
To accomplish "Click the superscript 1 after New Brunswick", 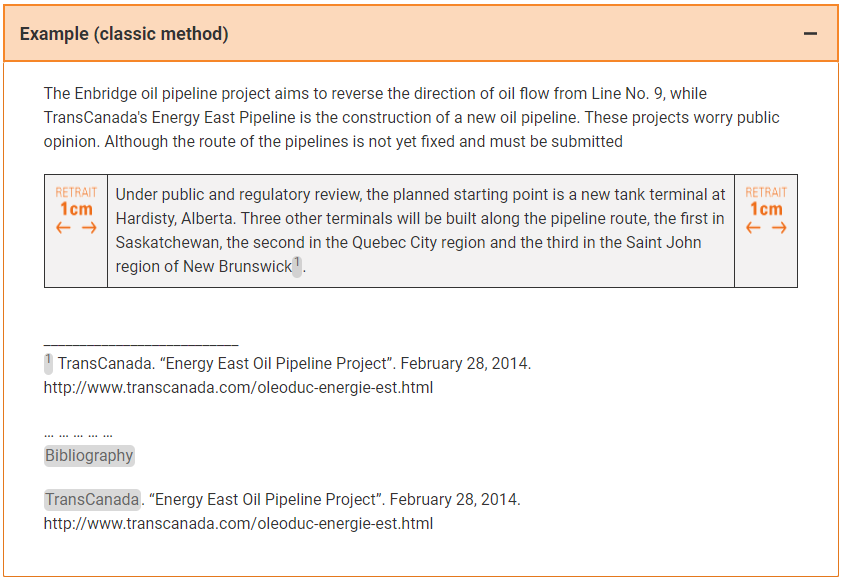I will tap(297, 266).
